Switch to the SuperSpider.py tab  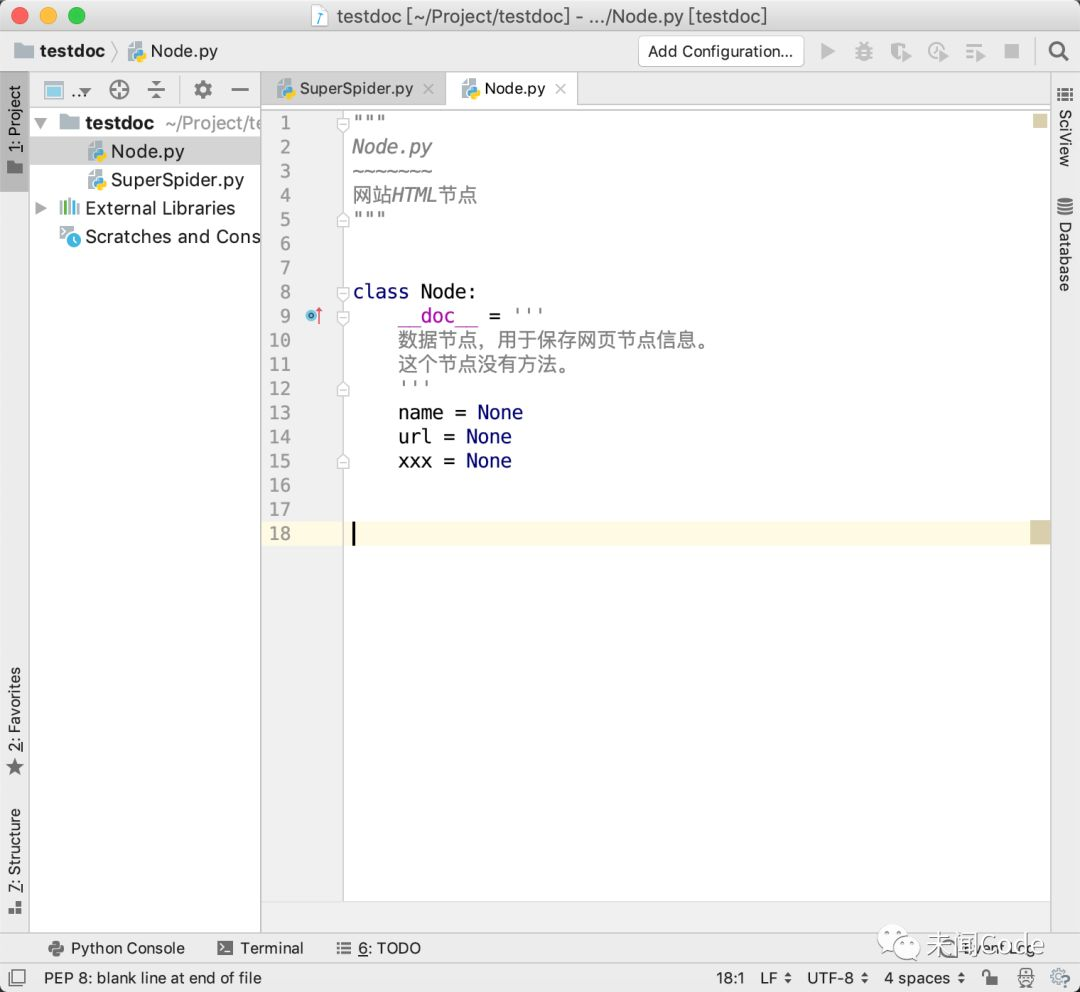355,88
